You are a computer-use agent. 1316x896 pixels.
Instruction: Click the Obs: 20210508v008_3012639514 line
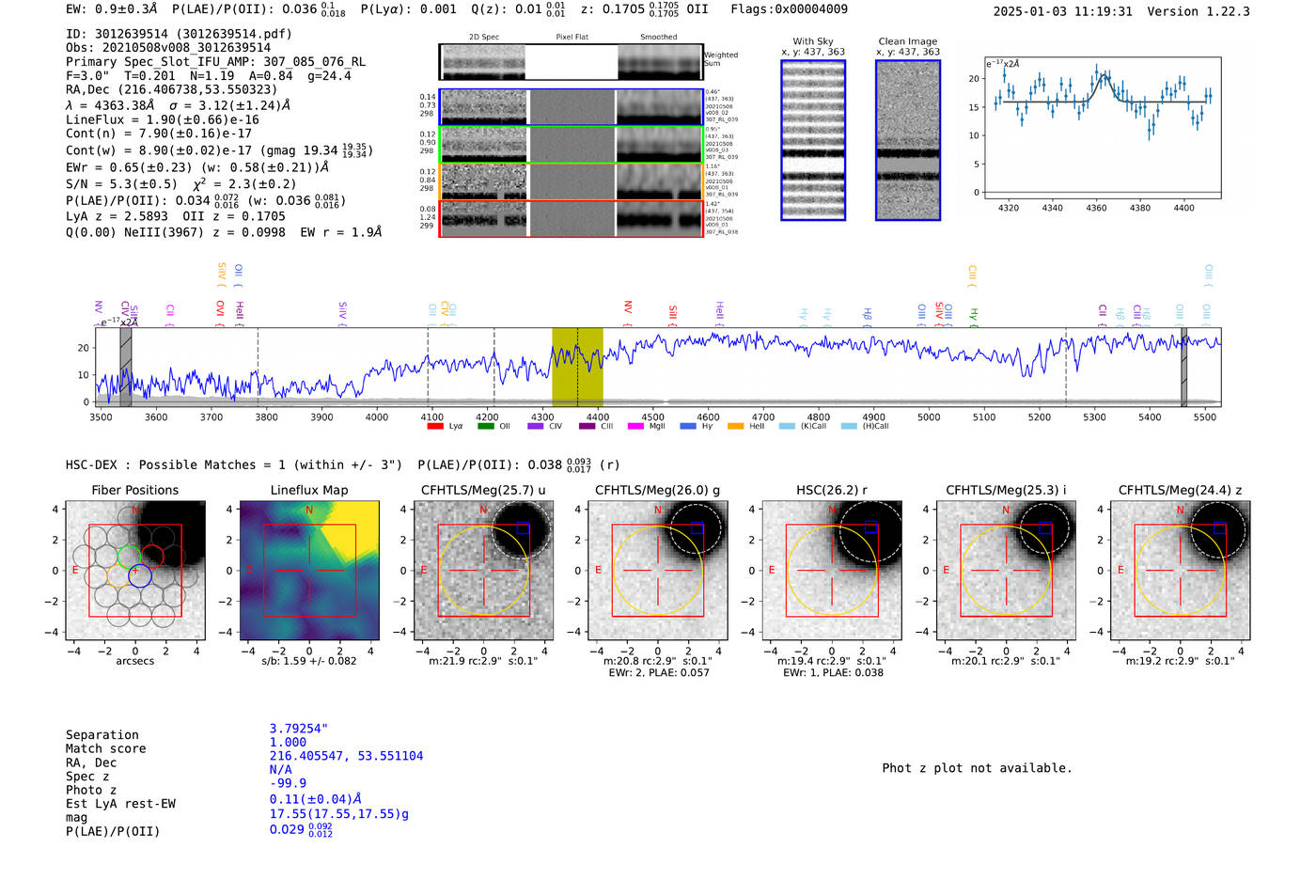168,48
